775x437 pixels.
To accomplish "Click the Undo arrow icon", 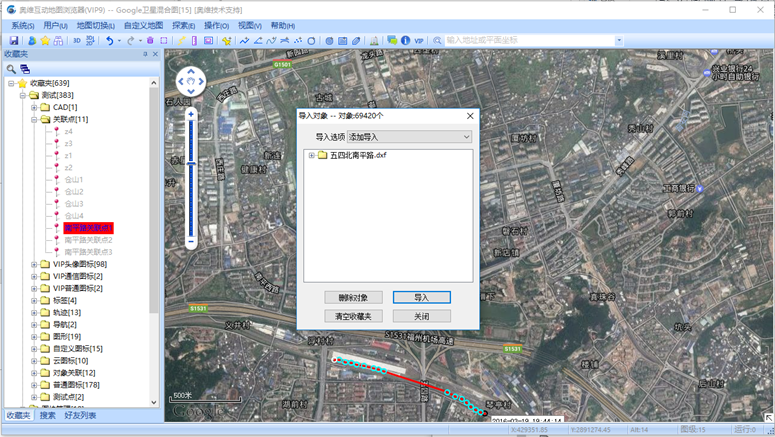I will coord(109,41).
